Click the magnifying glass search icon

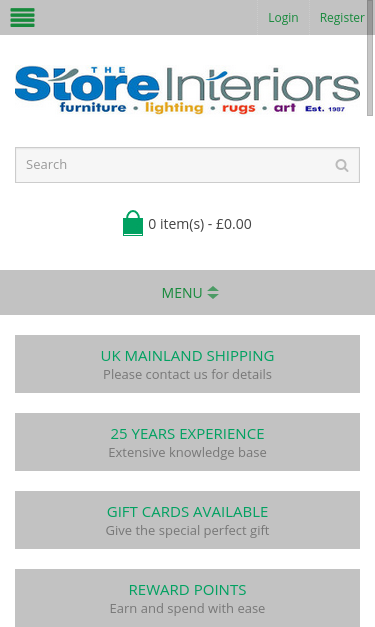pos(342,165)
